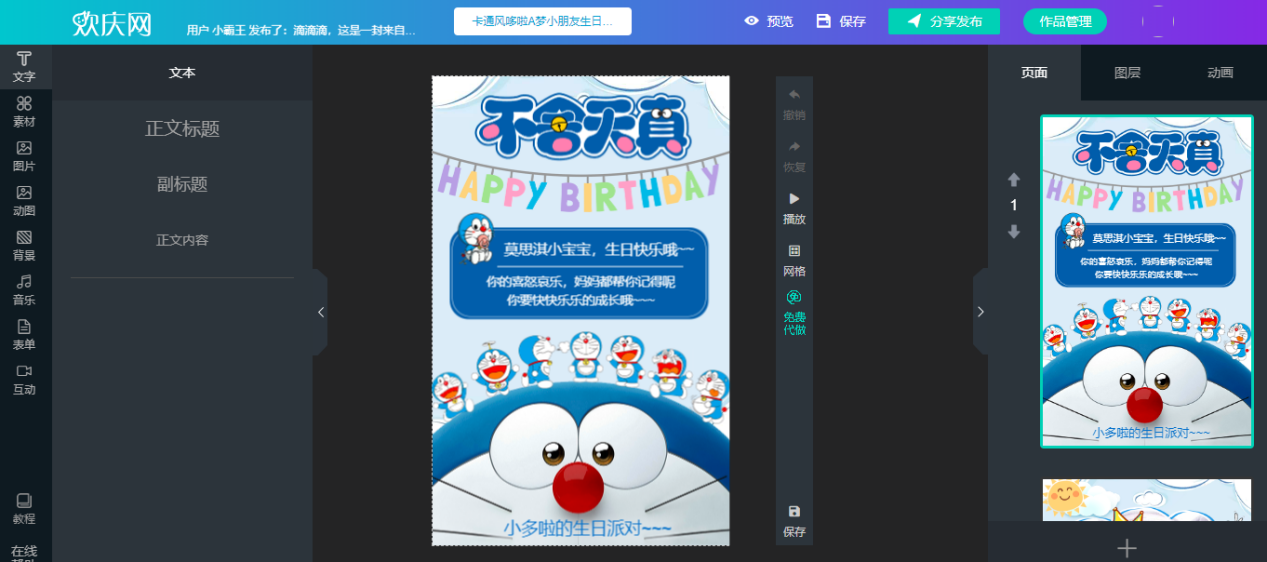This screenshot has height=562, width=1267.
Task: Open the 音乐 music panel
Action: click(x=24, y=290)
